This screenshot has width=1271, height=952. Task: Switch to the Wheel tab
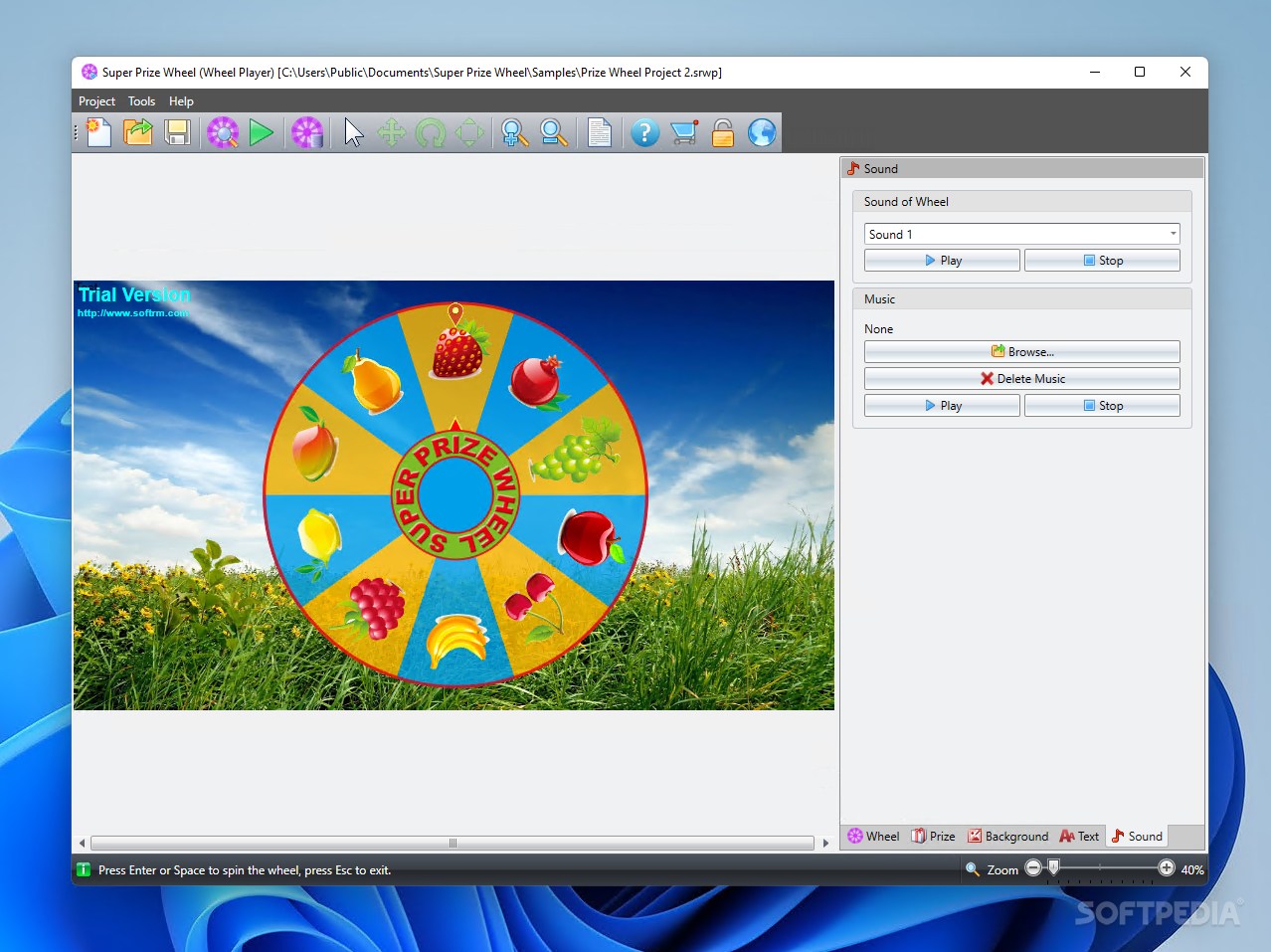point(873,836)
